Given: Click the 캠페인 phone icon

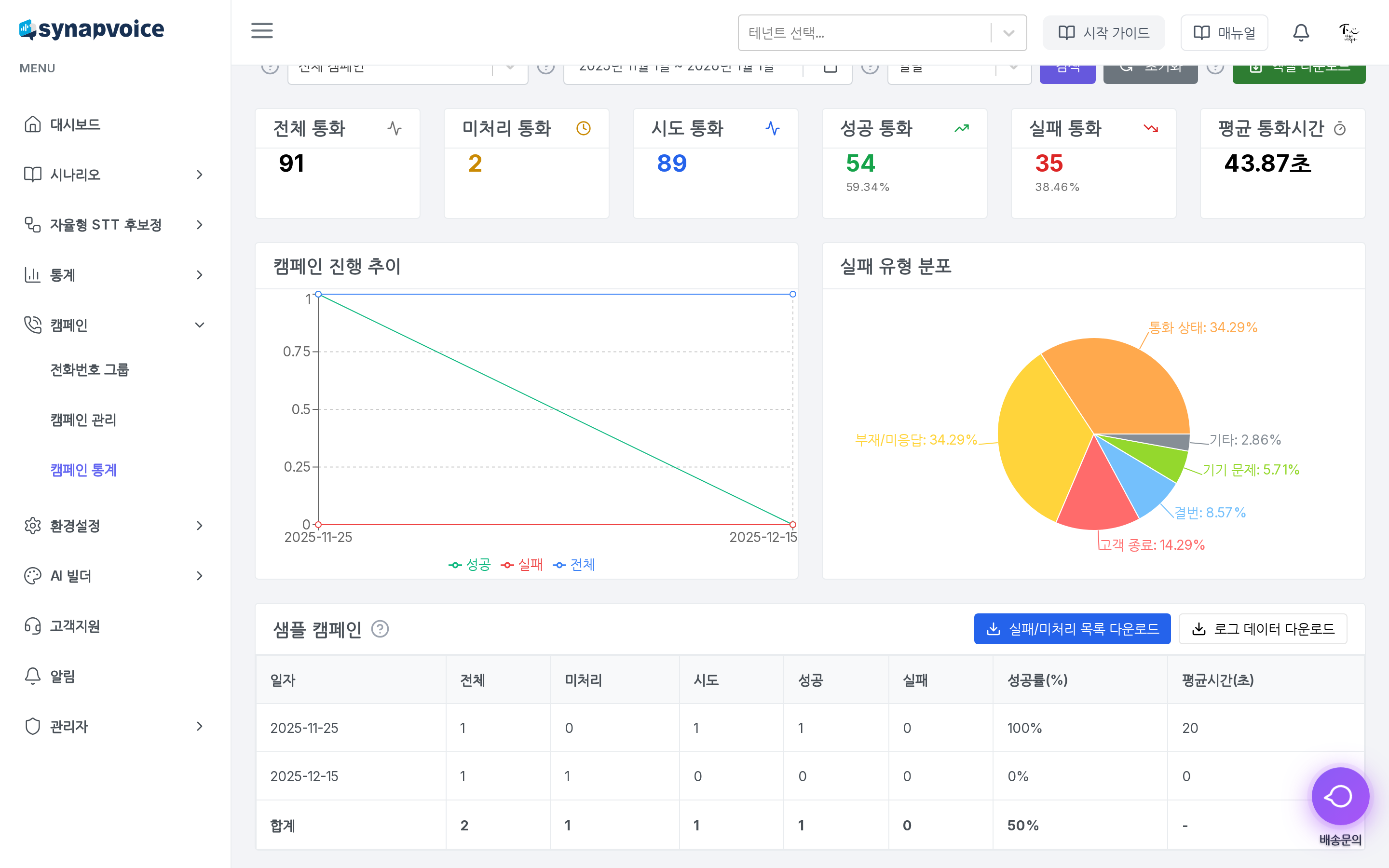Looking at the screenshot, I should coord(33,325).
